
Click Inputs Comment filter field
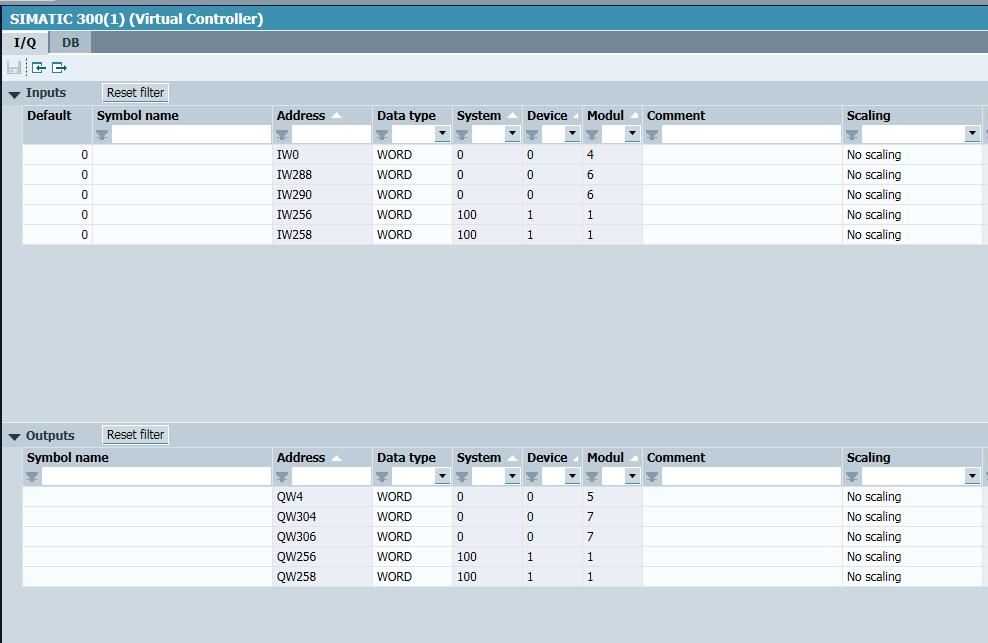pyautogui.click(x=751, y=134)
